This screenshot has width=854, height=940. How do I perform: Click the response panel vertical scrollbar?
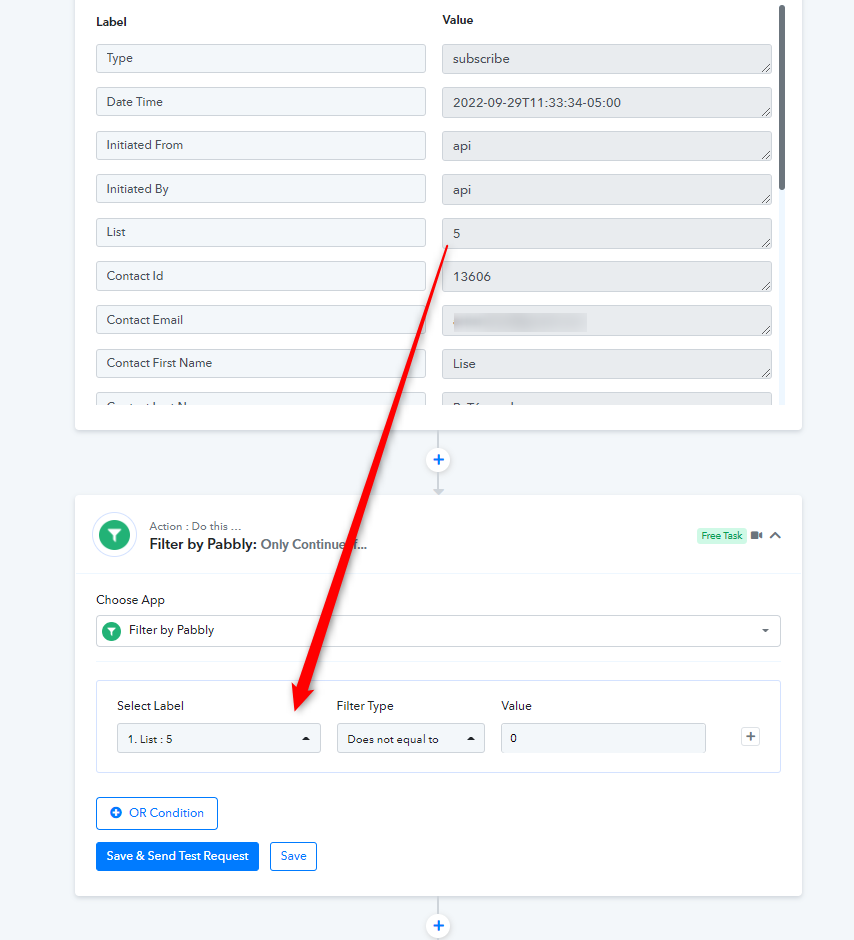(x=781, y=97)
